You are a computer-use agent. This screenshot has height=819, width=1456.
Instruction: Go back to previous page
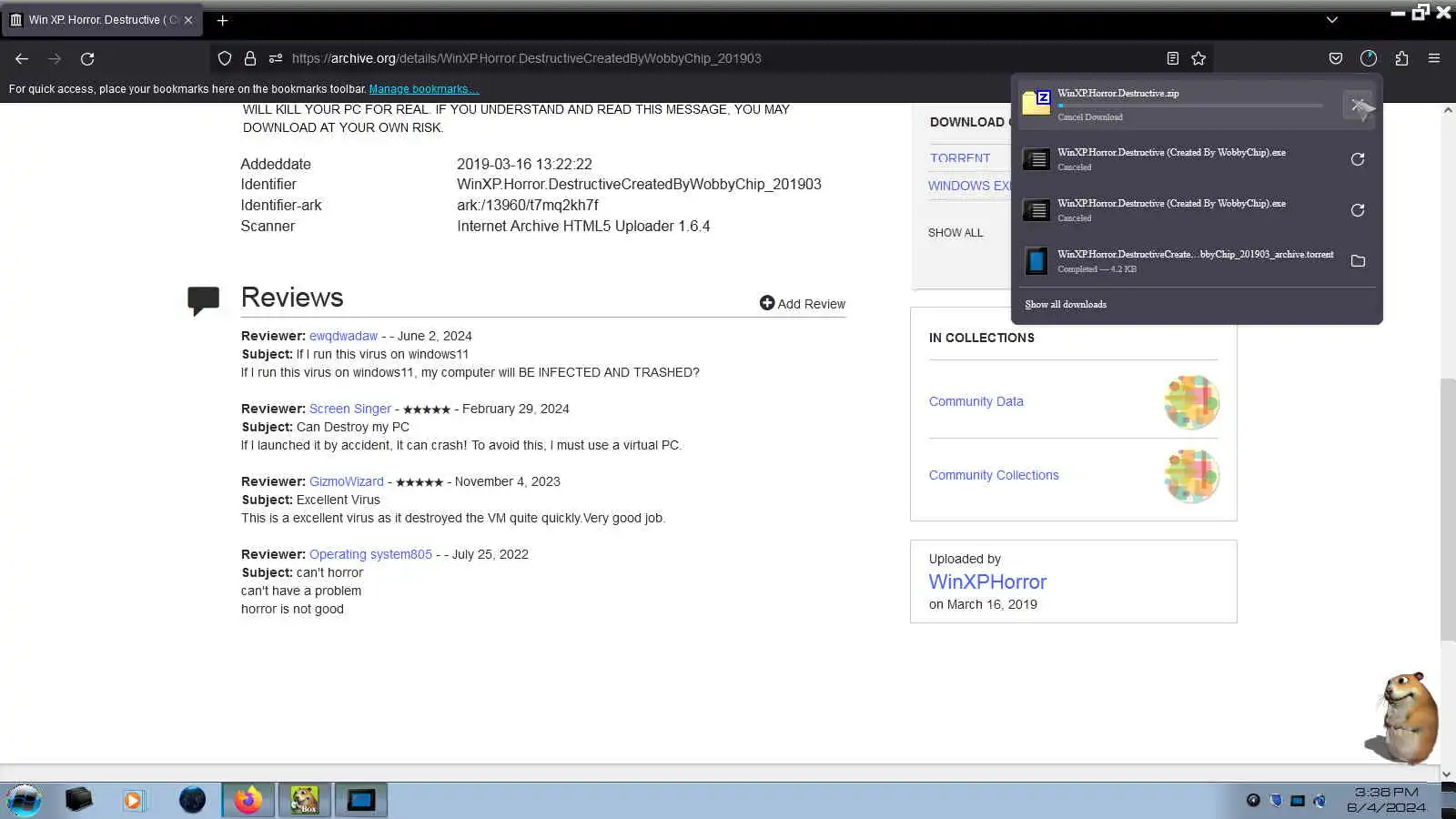click(x=22, y=58)
